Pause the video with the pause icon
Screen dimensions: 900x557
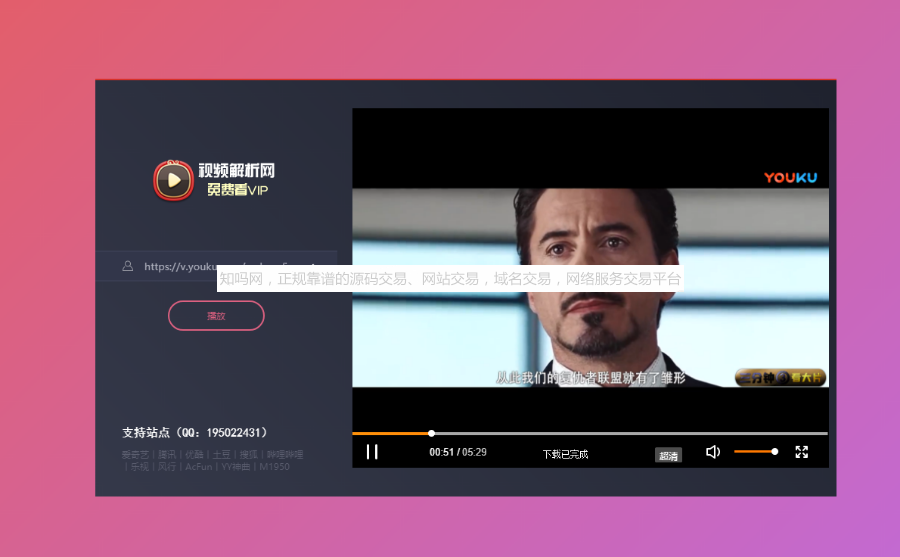pyautogui.click(x=372, y=452)
